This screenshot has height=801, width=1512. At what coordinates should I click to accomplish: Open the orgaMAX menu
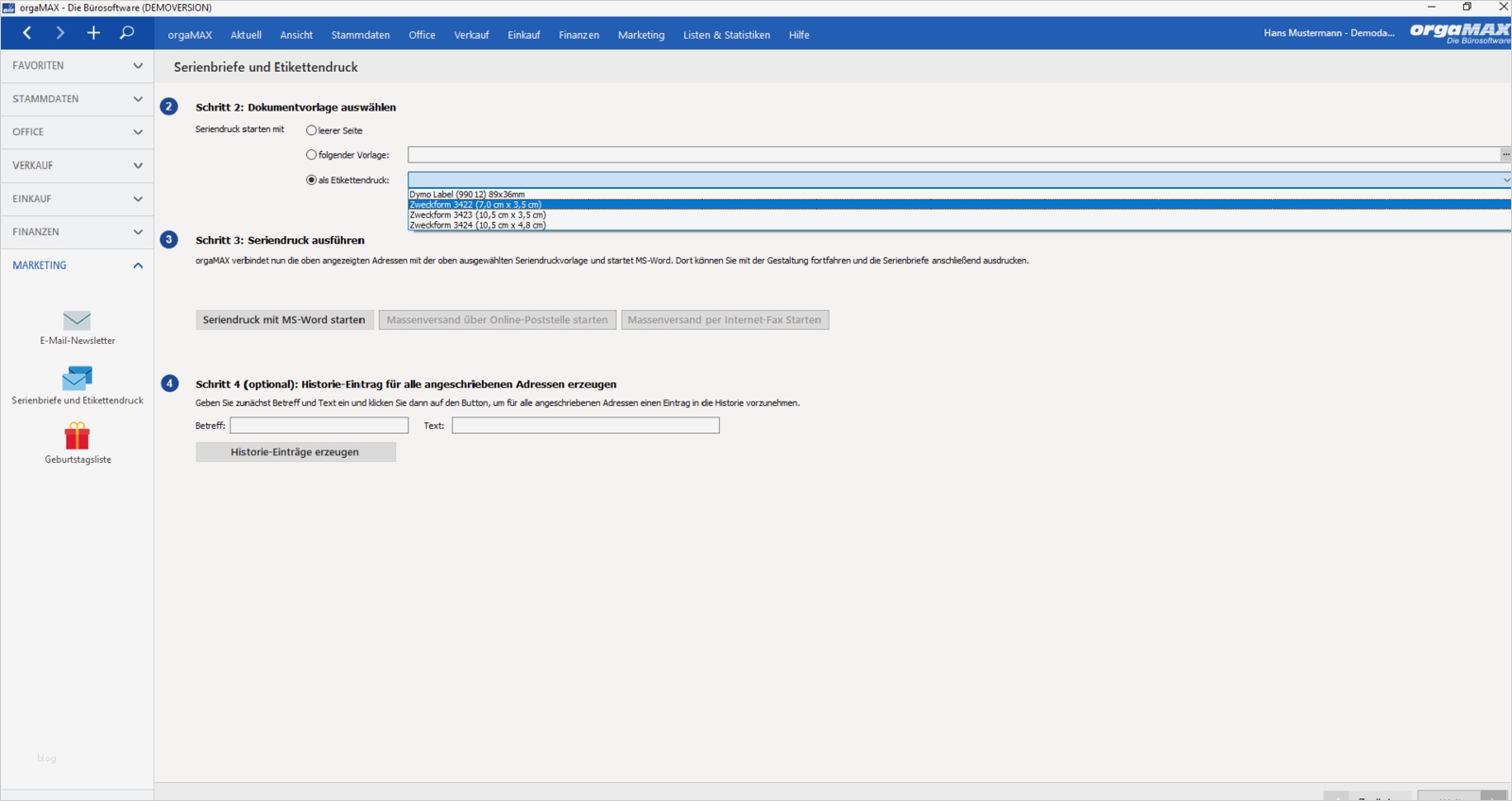pyautogui.click(x=190, y=35)
